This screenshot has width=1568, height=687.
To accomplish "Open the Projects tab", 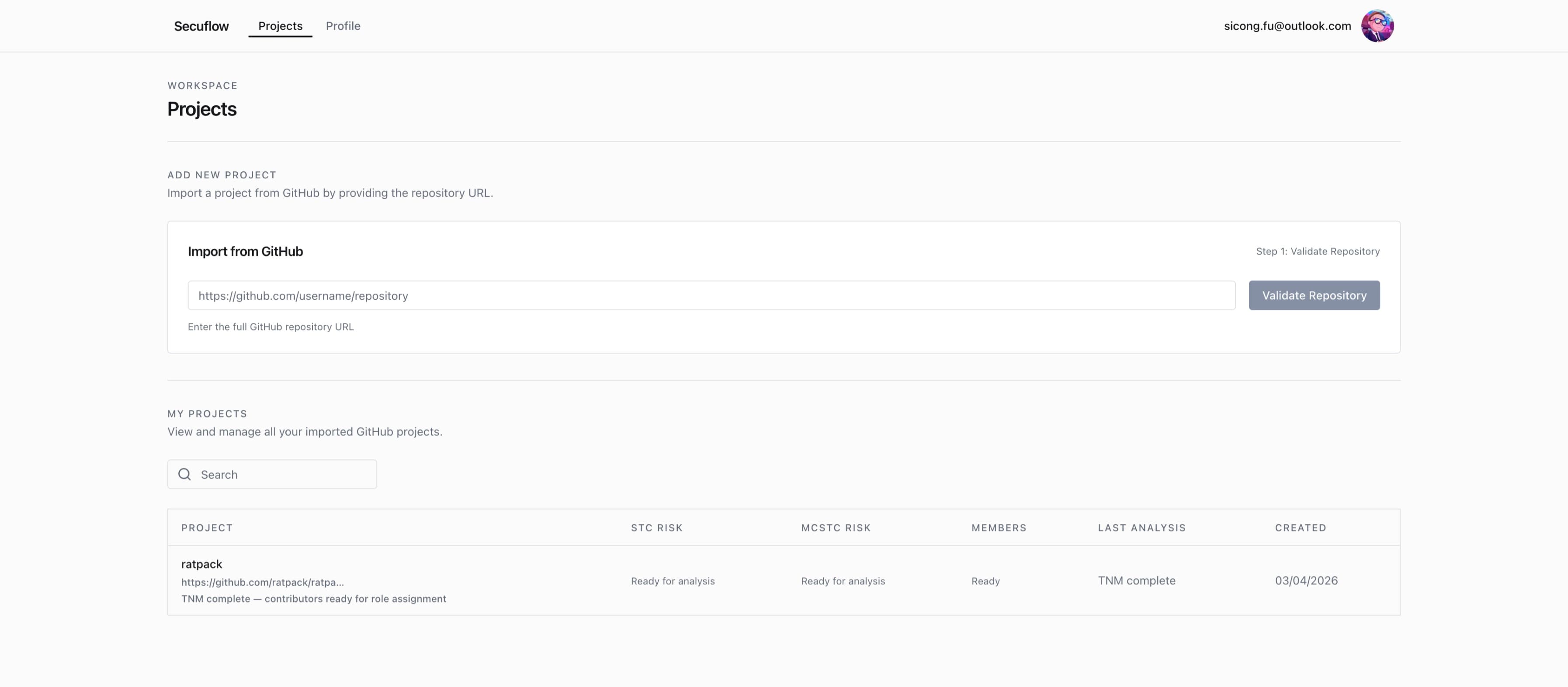I will point(280,26).
